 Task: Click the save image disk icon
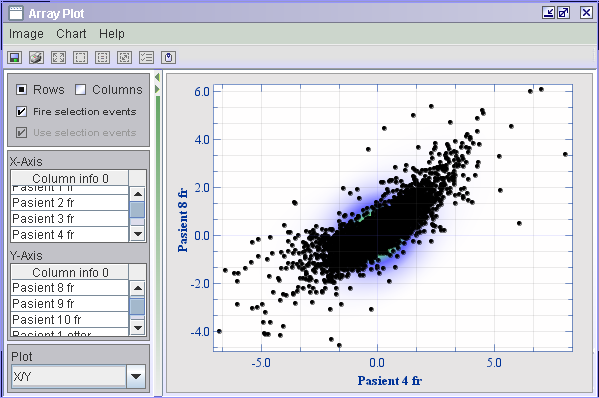point(15,58)
